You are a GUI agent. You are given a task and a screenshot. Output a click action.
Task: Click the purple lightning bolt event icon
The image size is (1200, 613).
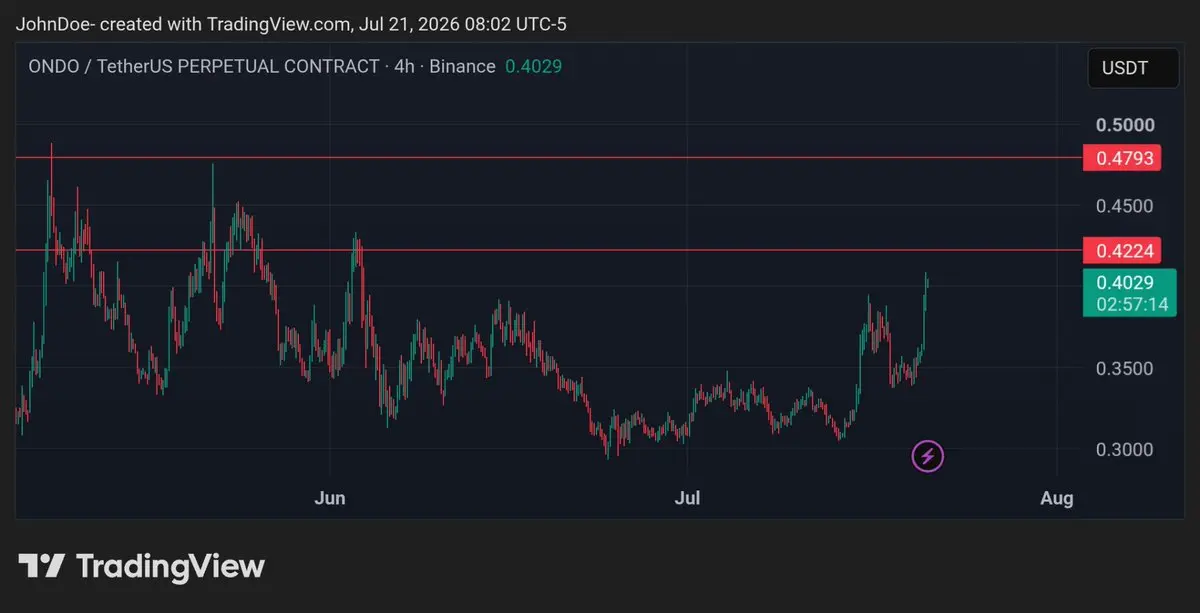[x=928, y=457]
